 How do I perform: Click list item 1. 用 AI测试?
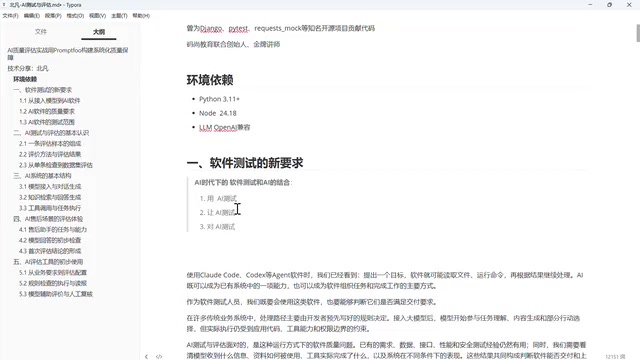click(218, 198)
